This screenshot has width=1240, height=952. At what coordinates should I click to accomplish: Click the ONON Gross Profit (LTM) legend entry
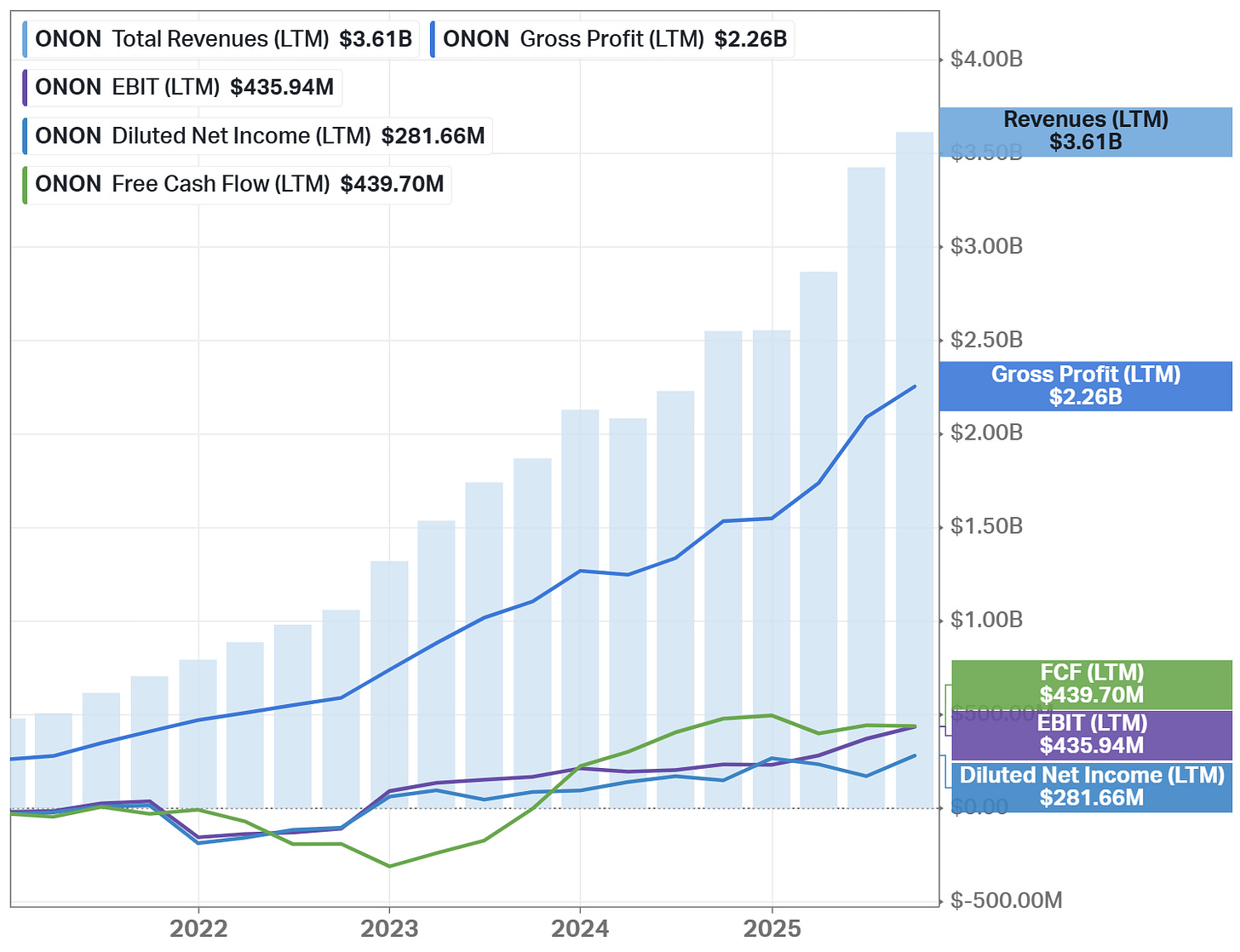pyautogui.click(x=612, y=39)
